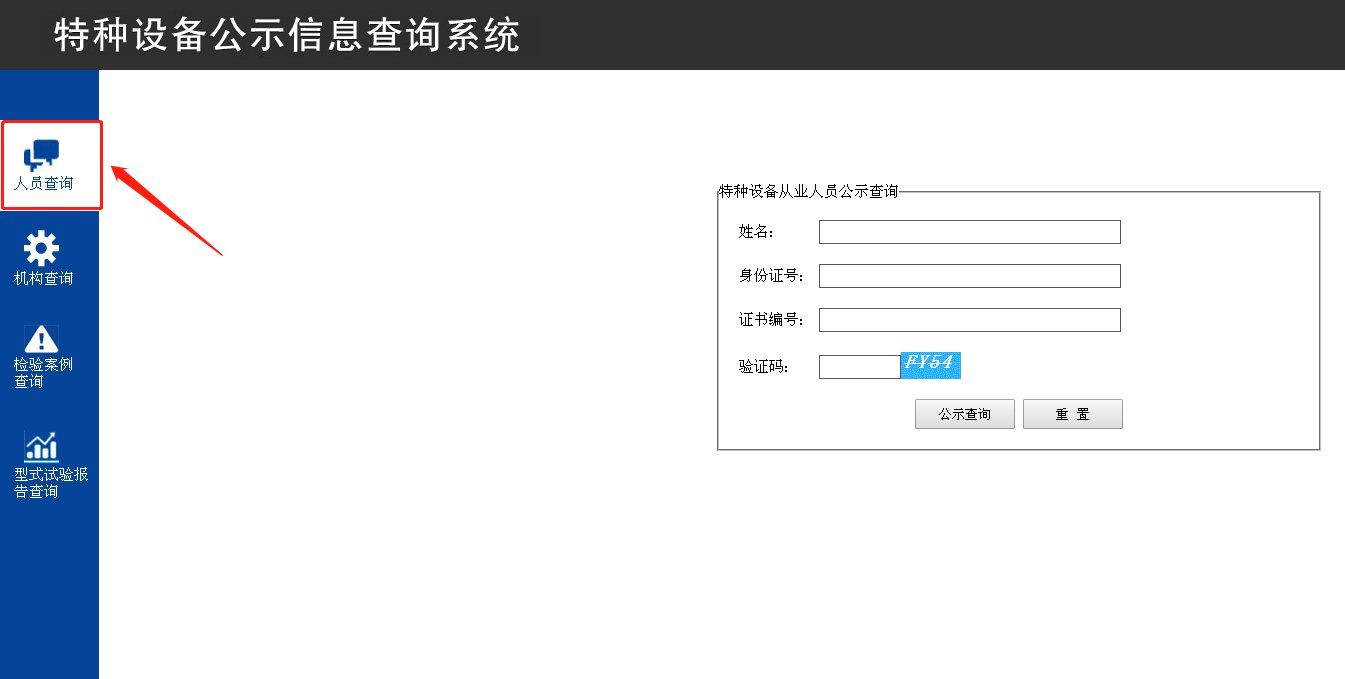Click the 姓名 input field

969,231
